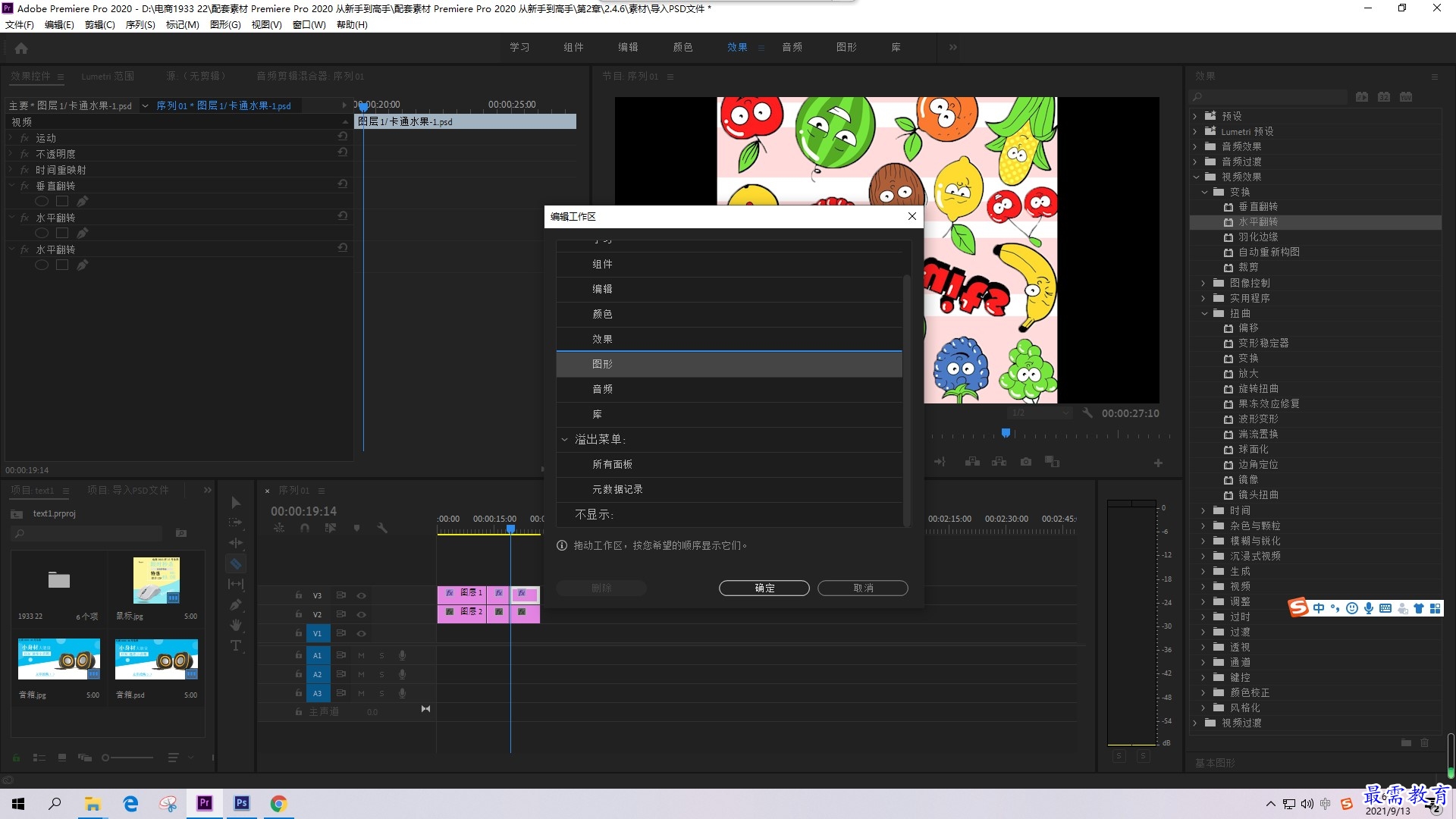Select the Razor tool
The height and width of the screenshot is (819, 1456).
point(236,563)
